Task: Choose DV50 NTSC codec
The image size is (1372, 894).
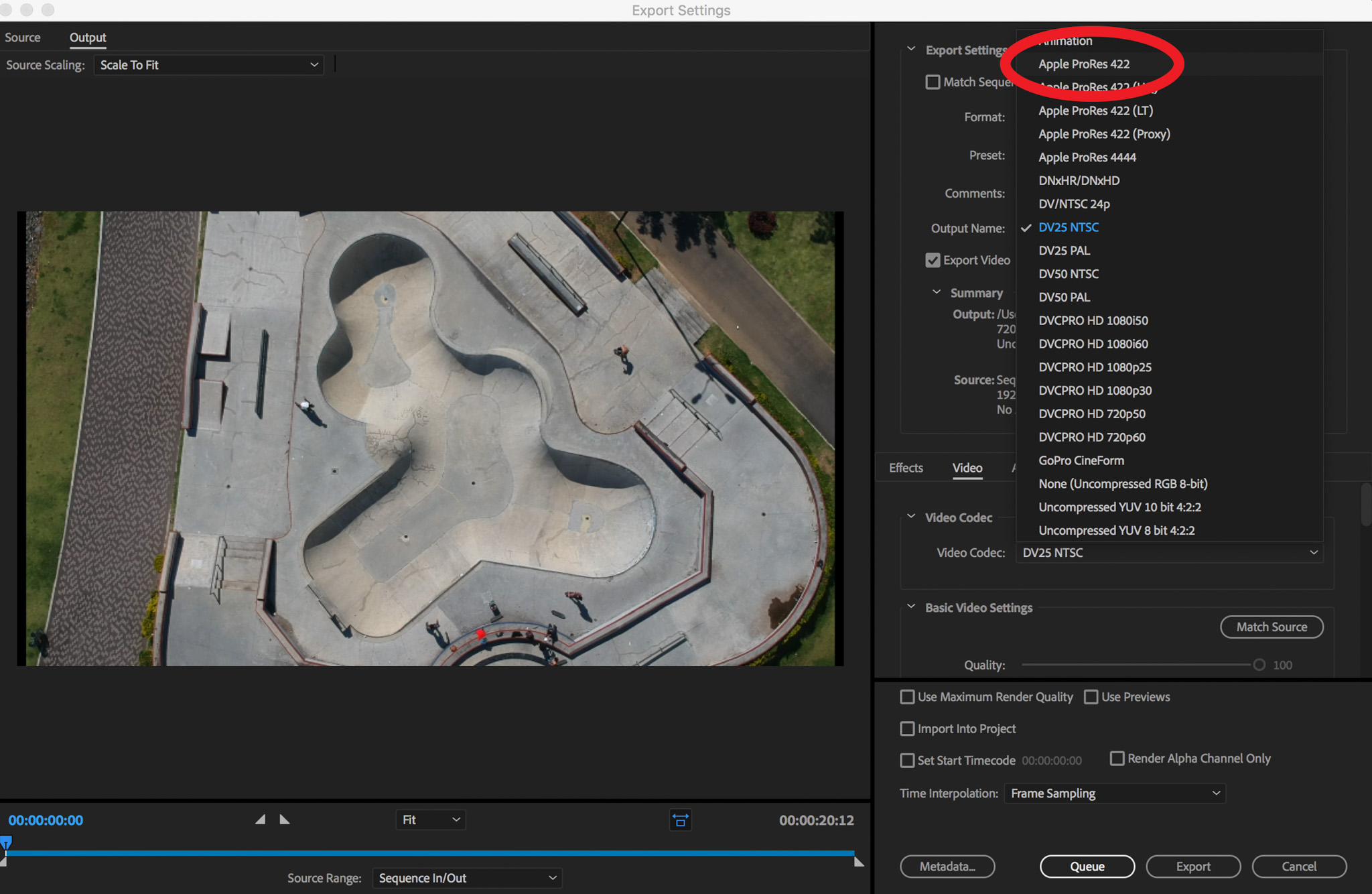Action: [1169, 274]
